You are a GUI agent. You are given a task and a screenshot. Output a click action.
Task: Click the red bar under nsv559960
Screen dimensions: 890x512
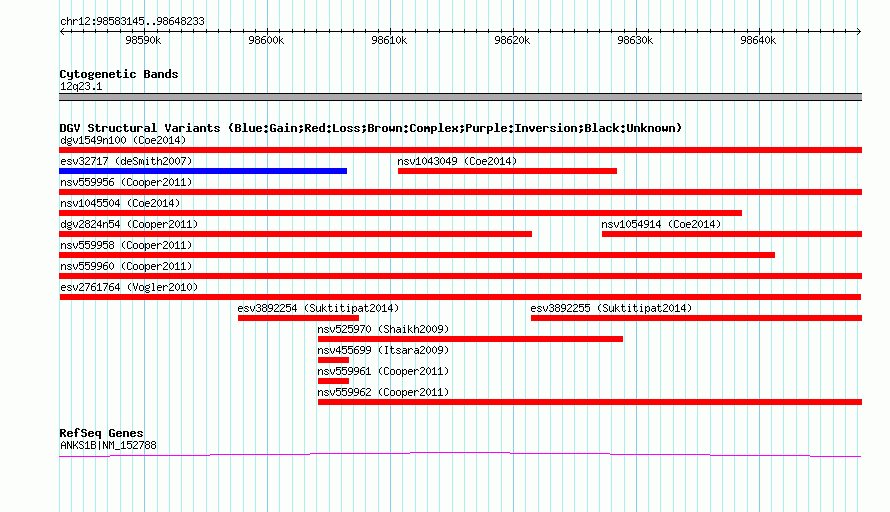click(x=460, y=276)
